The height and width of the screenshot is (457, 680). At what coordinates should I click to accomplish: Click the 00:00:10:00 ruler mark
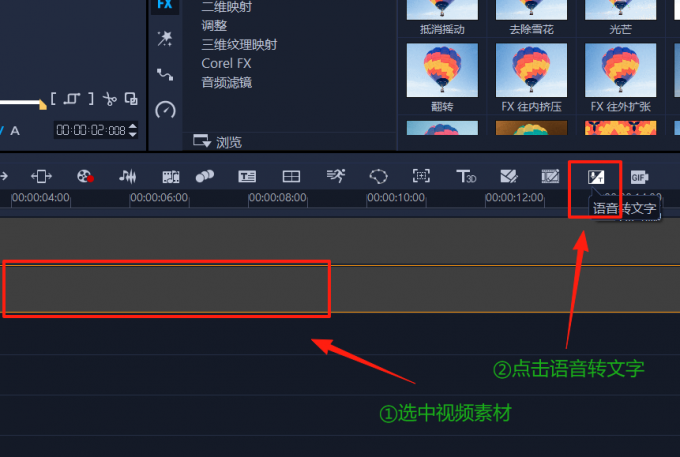396,198
